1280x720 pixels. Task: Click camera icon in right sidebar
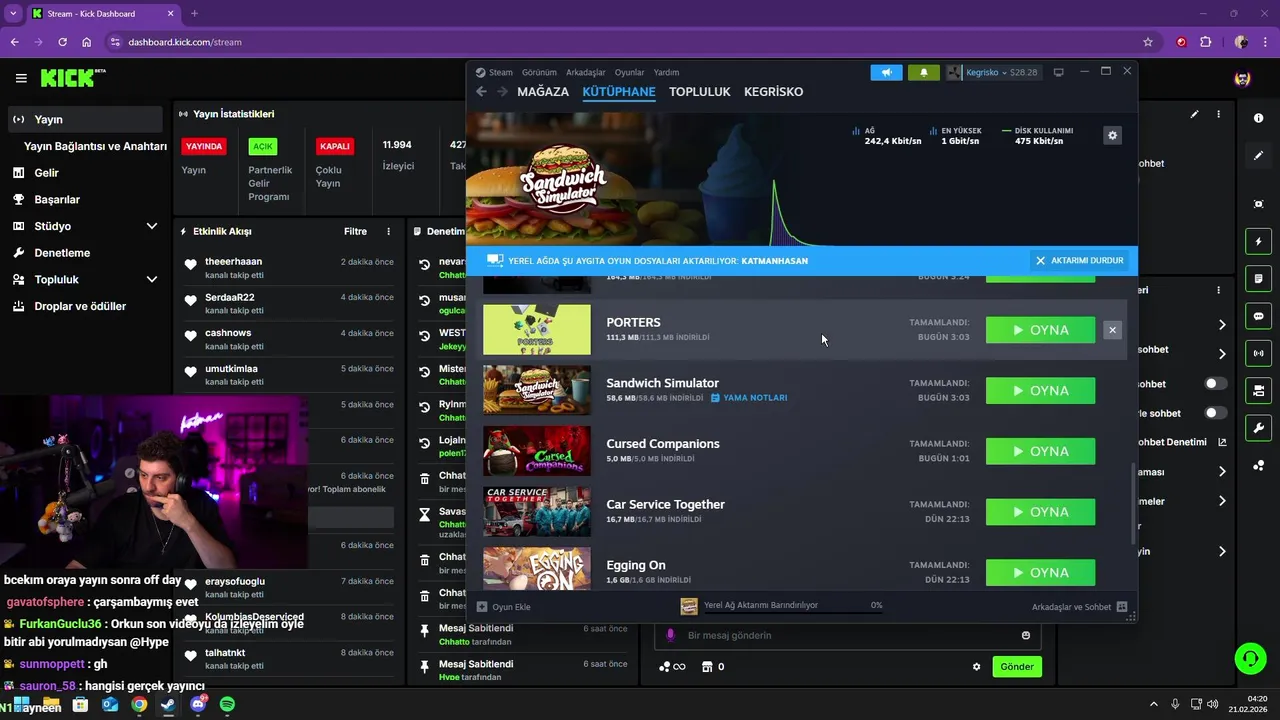tap(1258, 390)
